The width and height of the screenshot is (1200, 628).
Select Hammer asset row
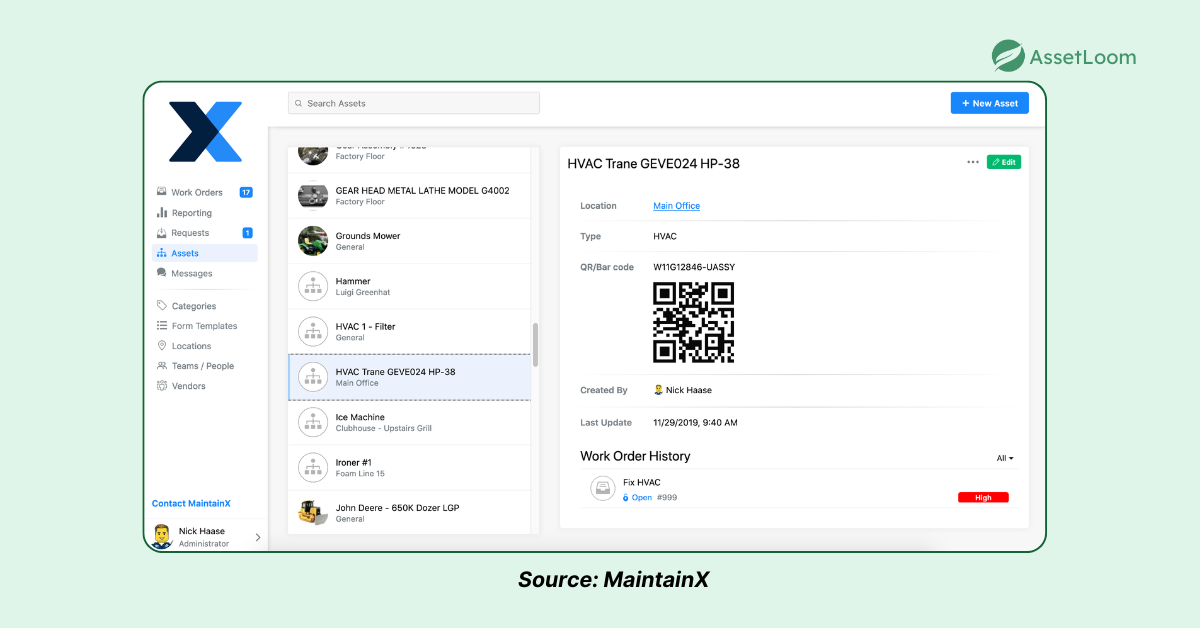(409, 286)
